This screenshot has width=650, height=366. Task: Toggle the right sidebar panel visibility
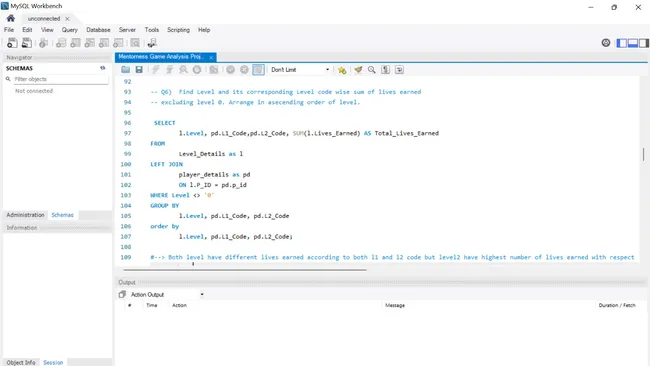(644, 43)
